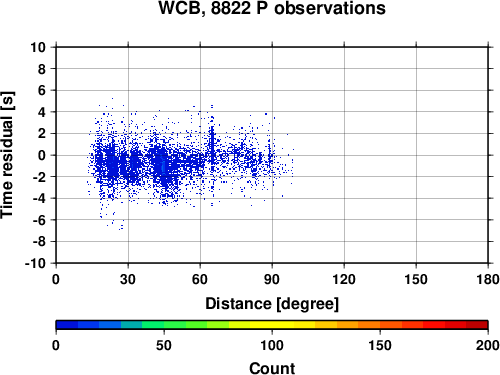Click the x-axis tick label 180
The image size is (500, 375).
(x=488, y=279)
